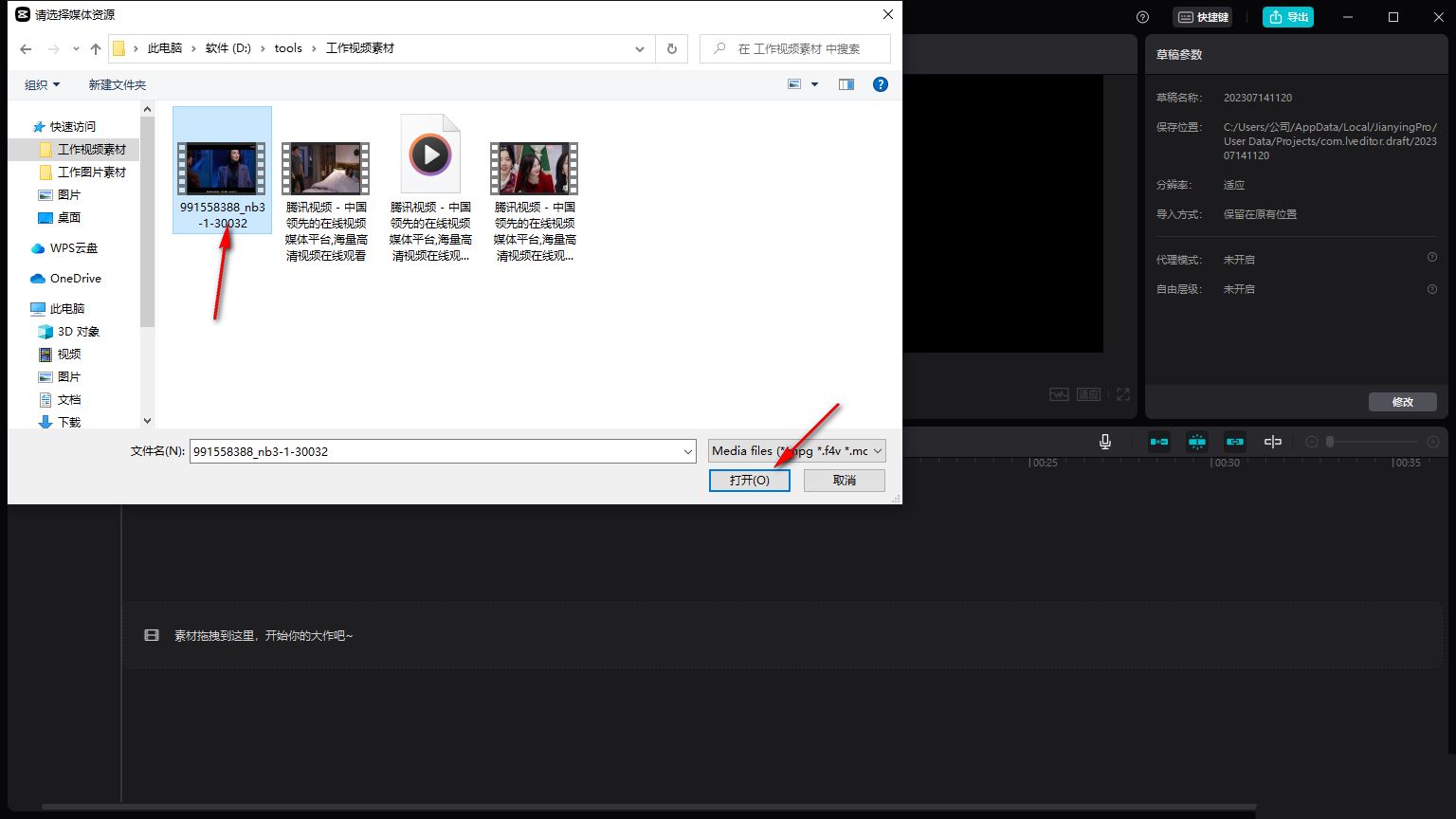Open the view options dropdown arrow

click(x=814, y=84)
